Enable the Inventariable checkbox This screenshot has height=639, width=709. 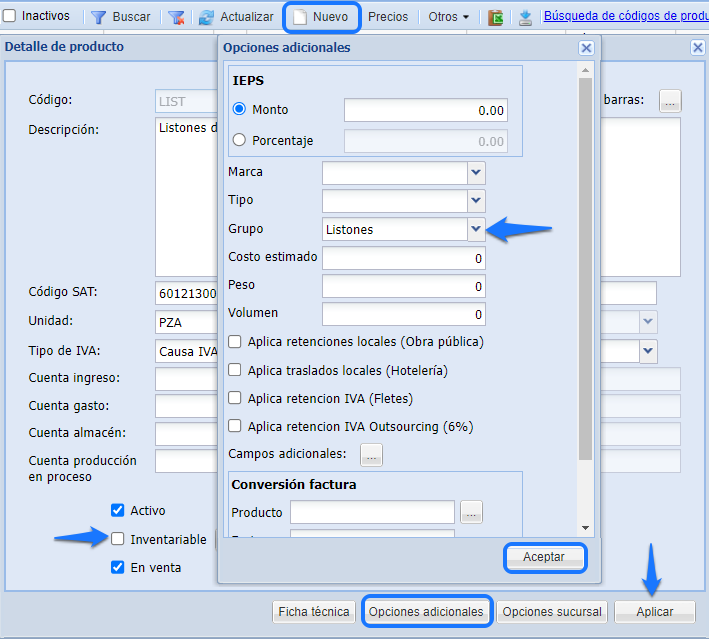tap(118, 539)
